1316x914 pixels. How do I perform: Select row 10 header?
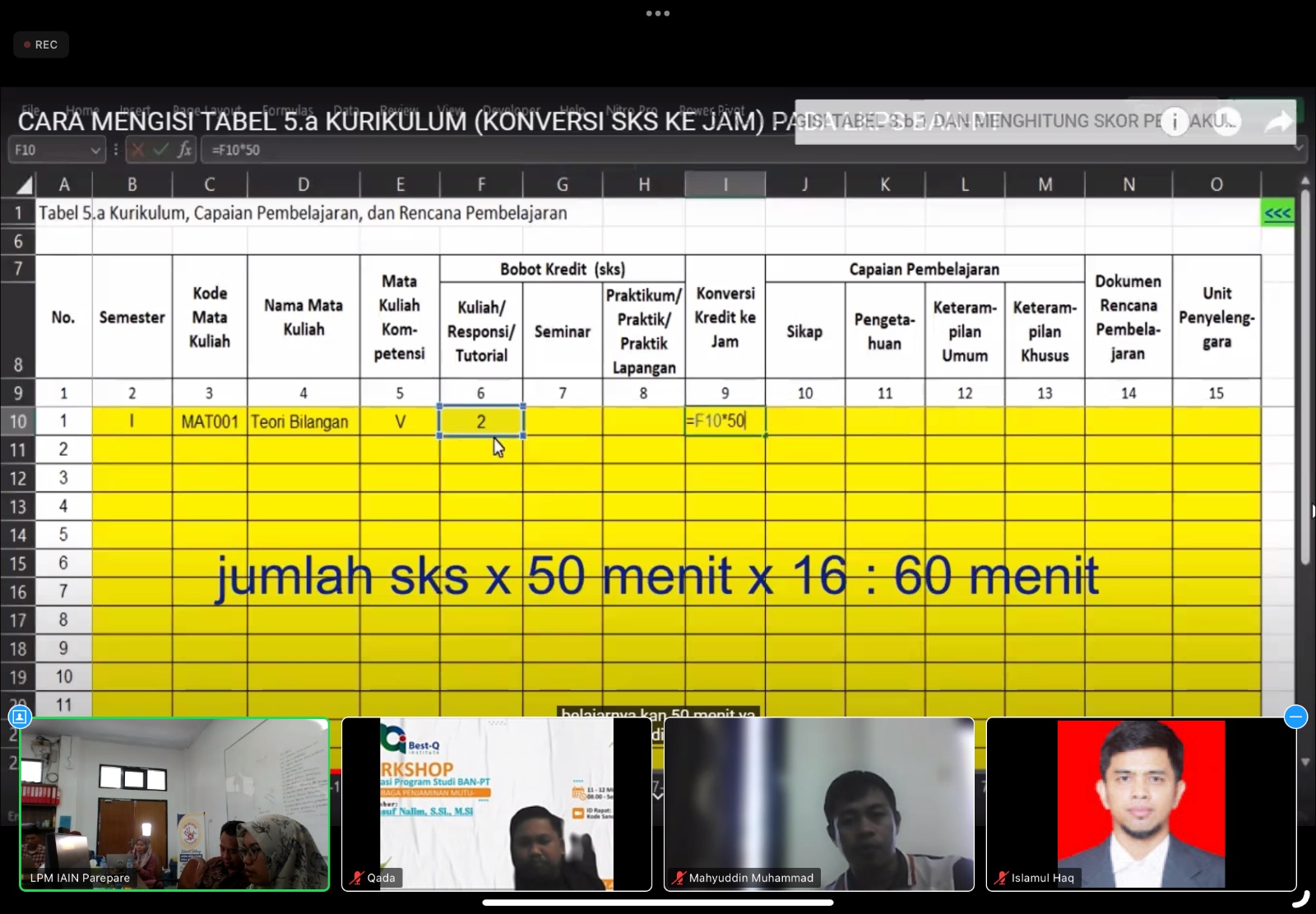pos(18,421)
